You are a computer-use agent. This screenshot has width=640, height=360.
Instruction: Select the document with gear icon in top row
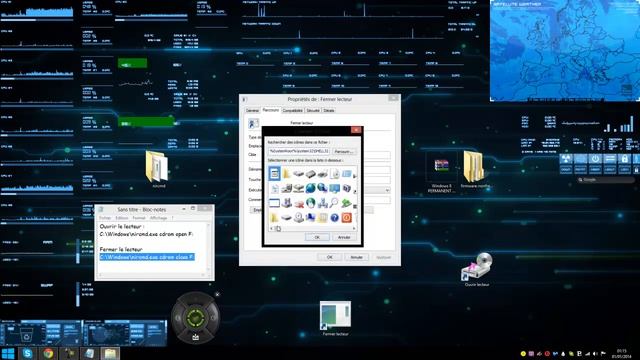pyautogui.click(x=334, y=174)
